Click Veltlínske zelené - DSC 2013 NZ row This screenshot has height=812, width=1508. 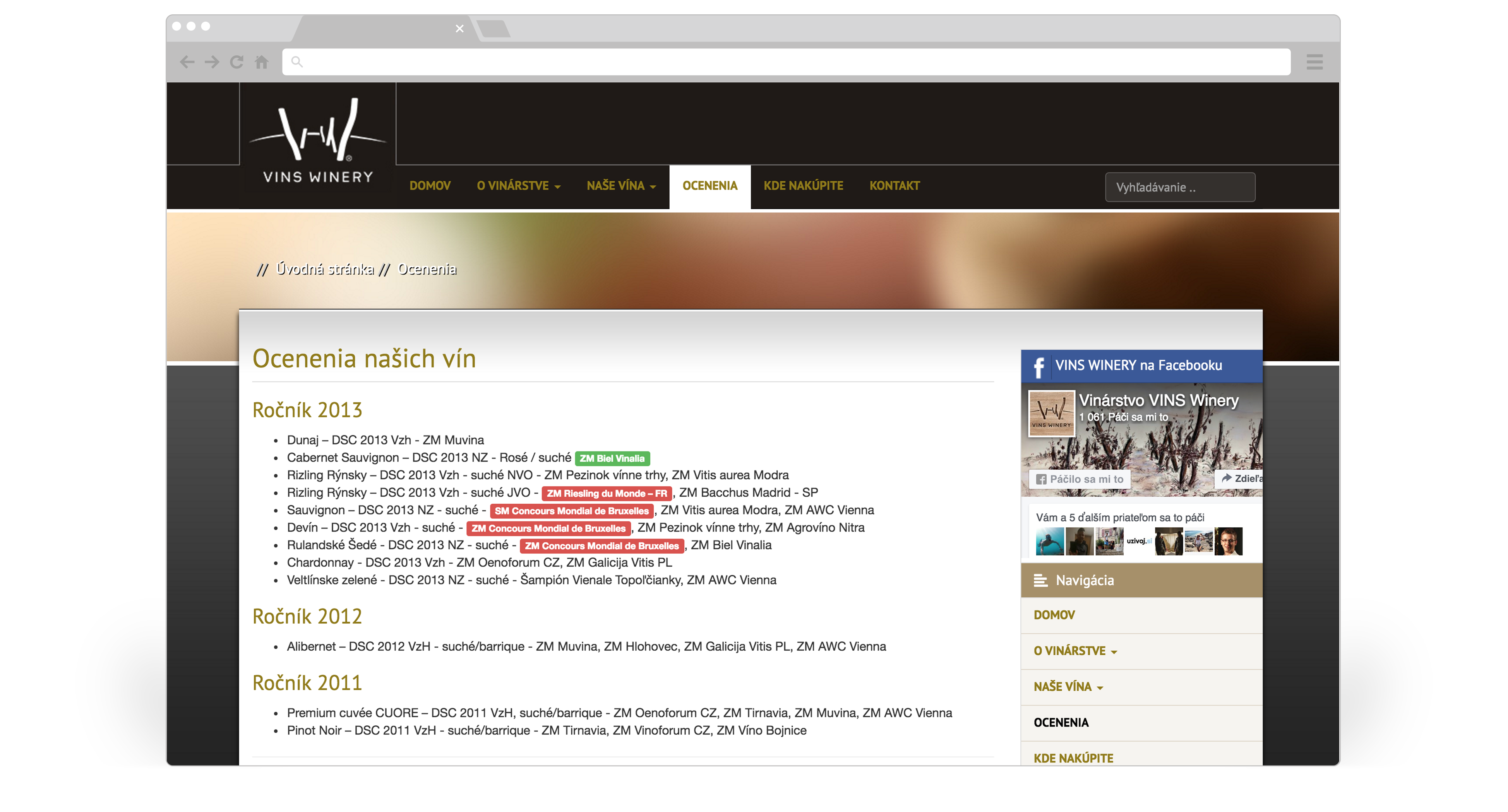coord(531,580)
